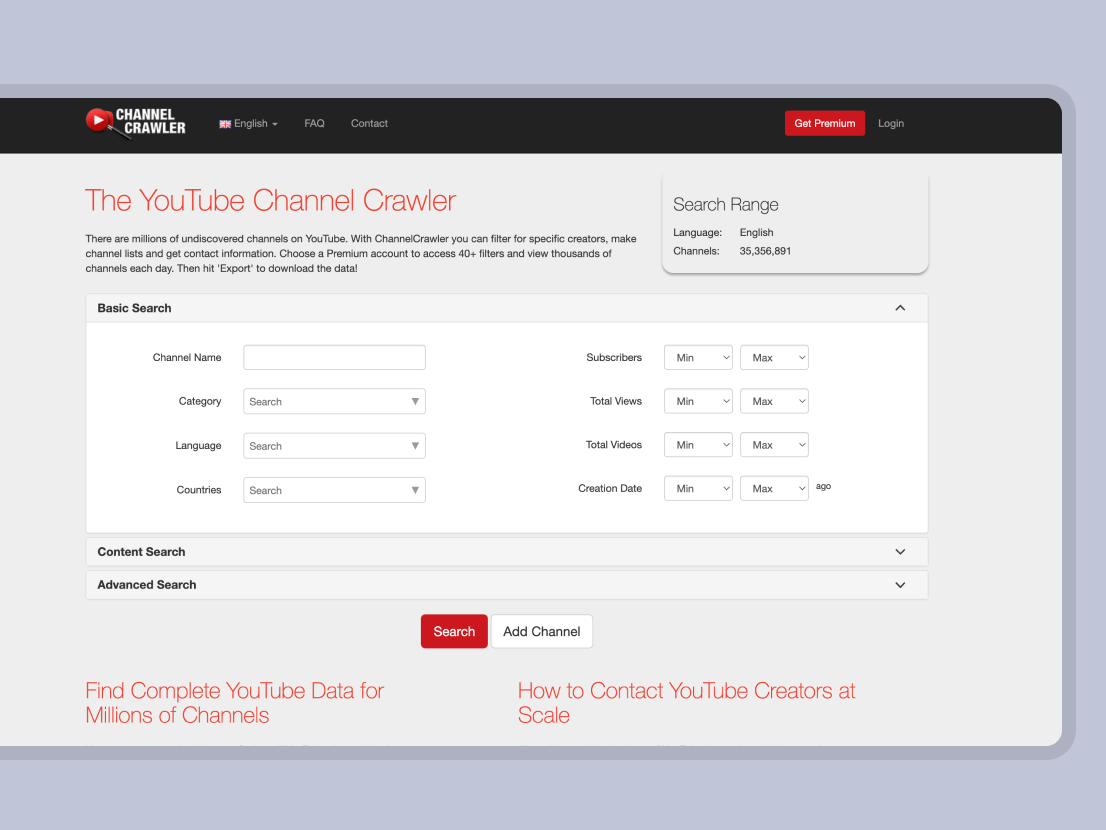Open the Contact page
The image size is (1106, 830).
[x=369, y=123]
